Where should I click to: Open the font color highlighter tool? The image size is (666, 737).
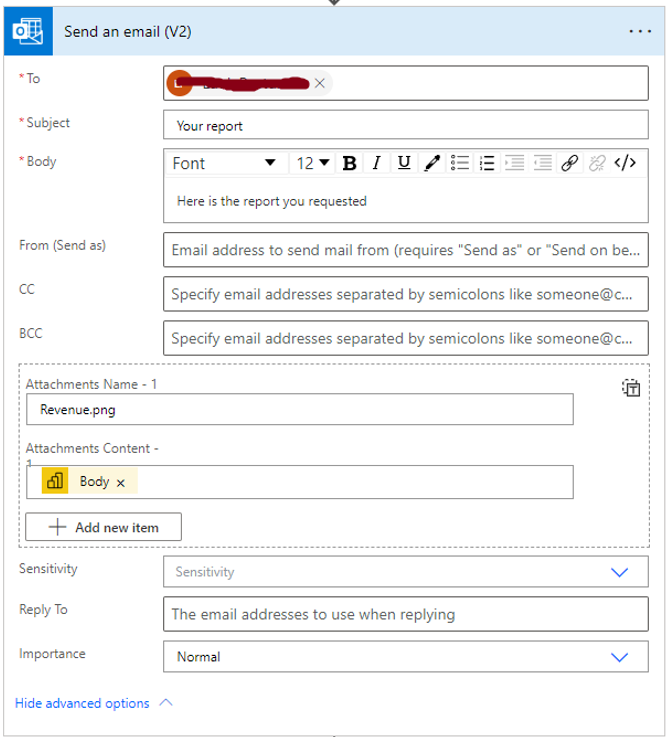click(432, 163)
